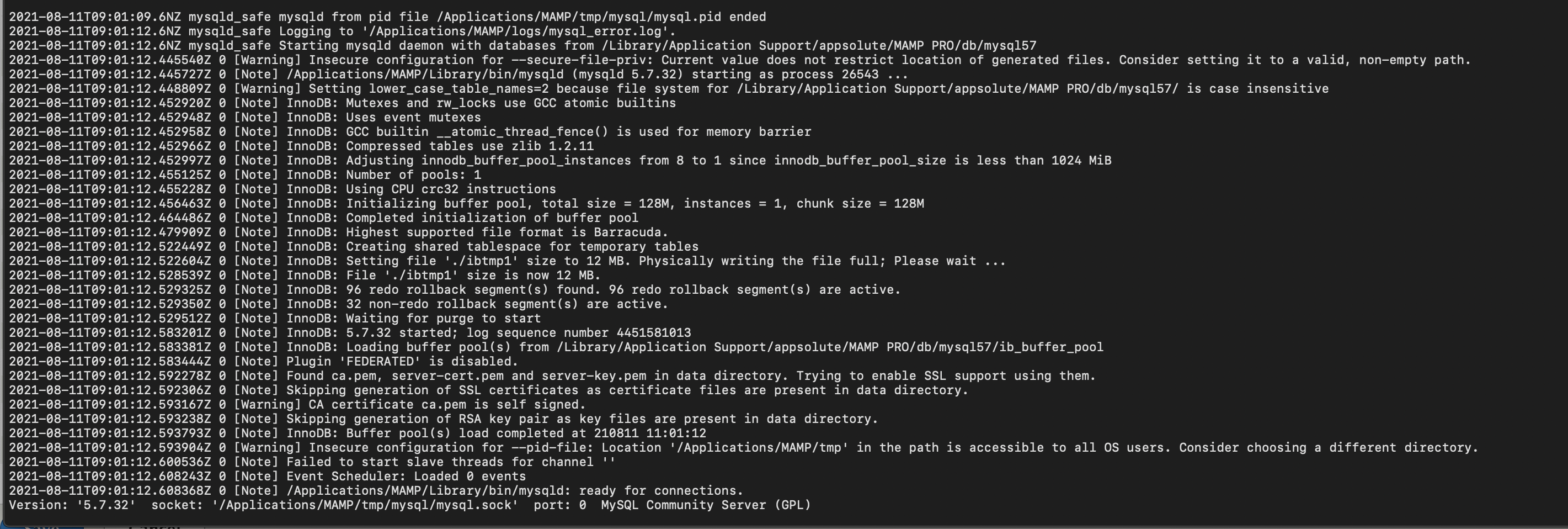Click 'CA certificate ca.pem is self signed' warning
1568x529 pixels.
(297, 405)
